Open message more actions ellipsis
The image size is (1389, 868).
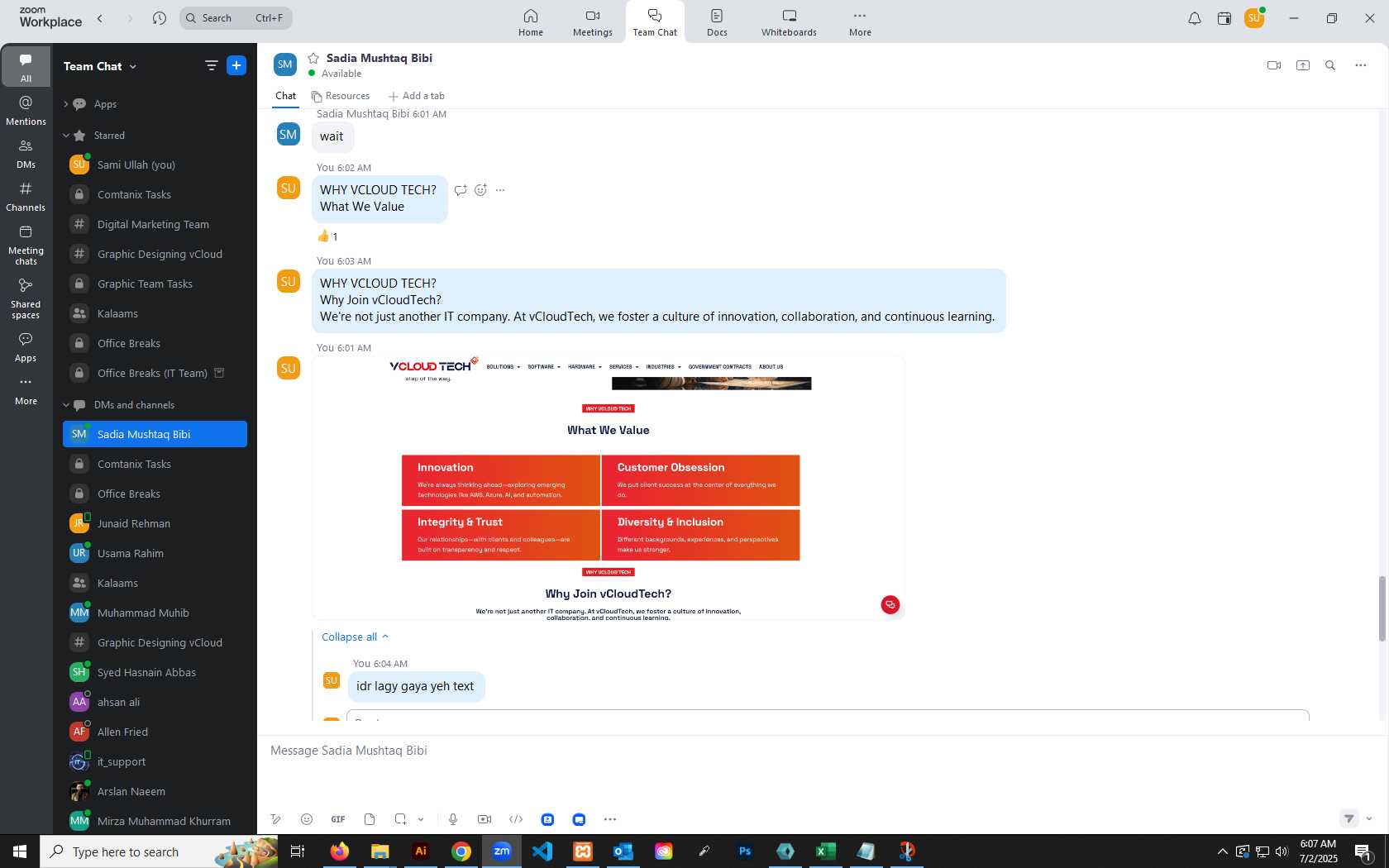click(x=500, y=190)
